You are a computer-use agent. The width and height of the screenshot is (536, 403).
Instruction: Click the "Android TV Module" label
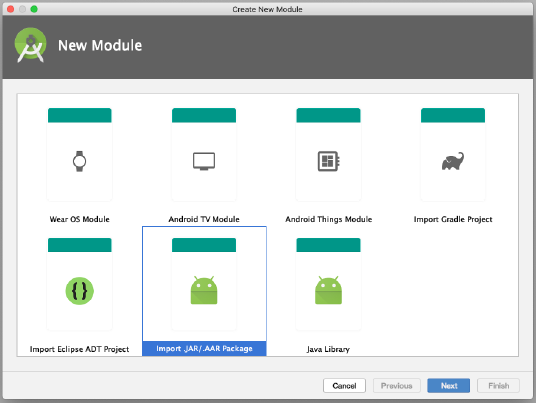point(204,219)
